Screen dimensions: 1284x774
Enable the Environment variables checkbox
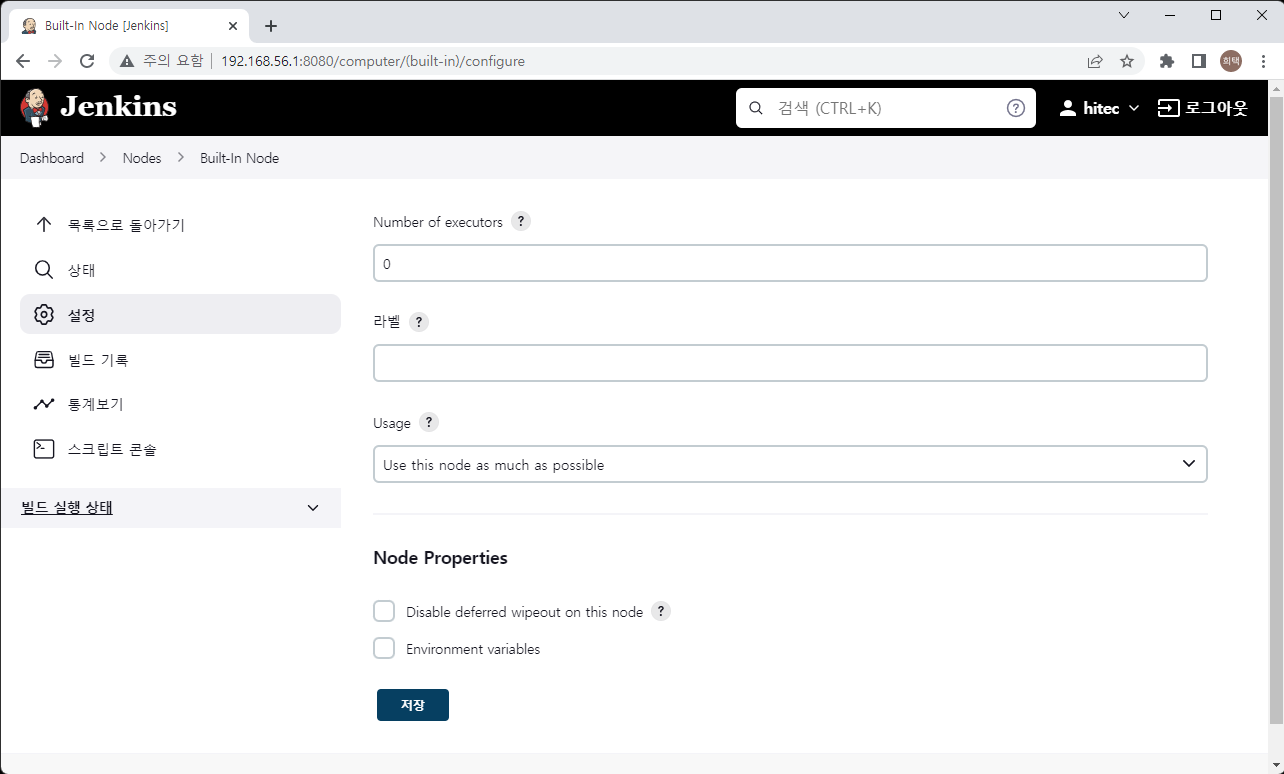(384, 648)
